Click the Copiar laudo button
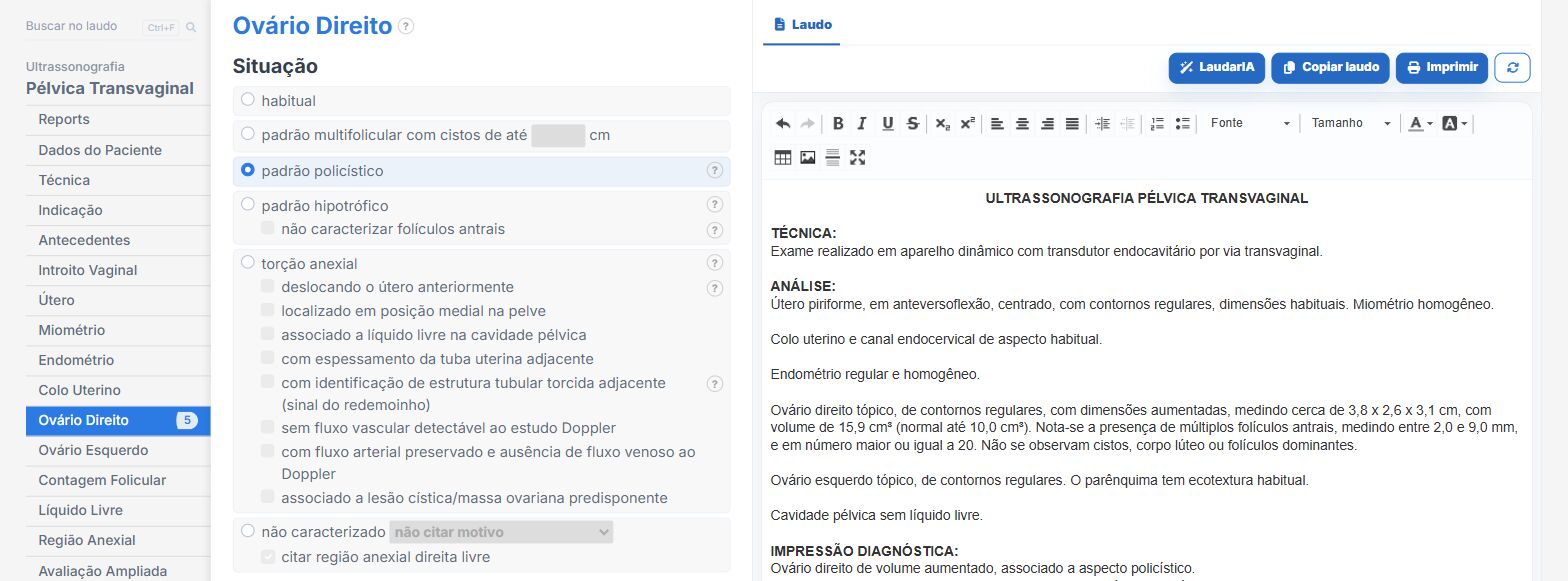Screen dimensions: 1568x581 (1330, 67)
